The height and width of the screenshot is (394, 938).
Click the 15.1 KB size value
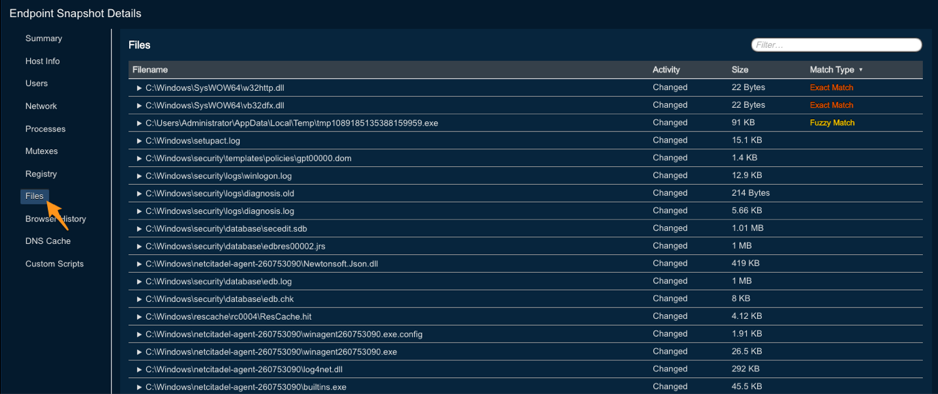[x=746, y=141]
